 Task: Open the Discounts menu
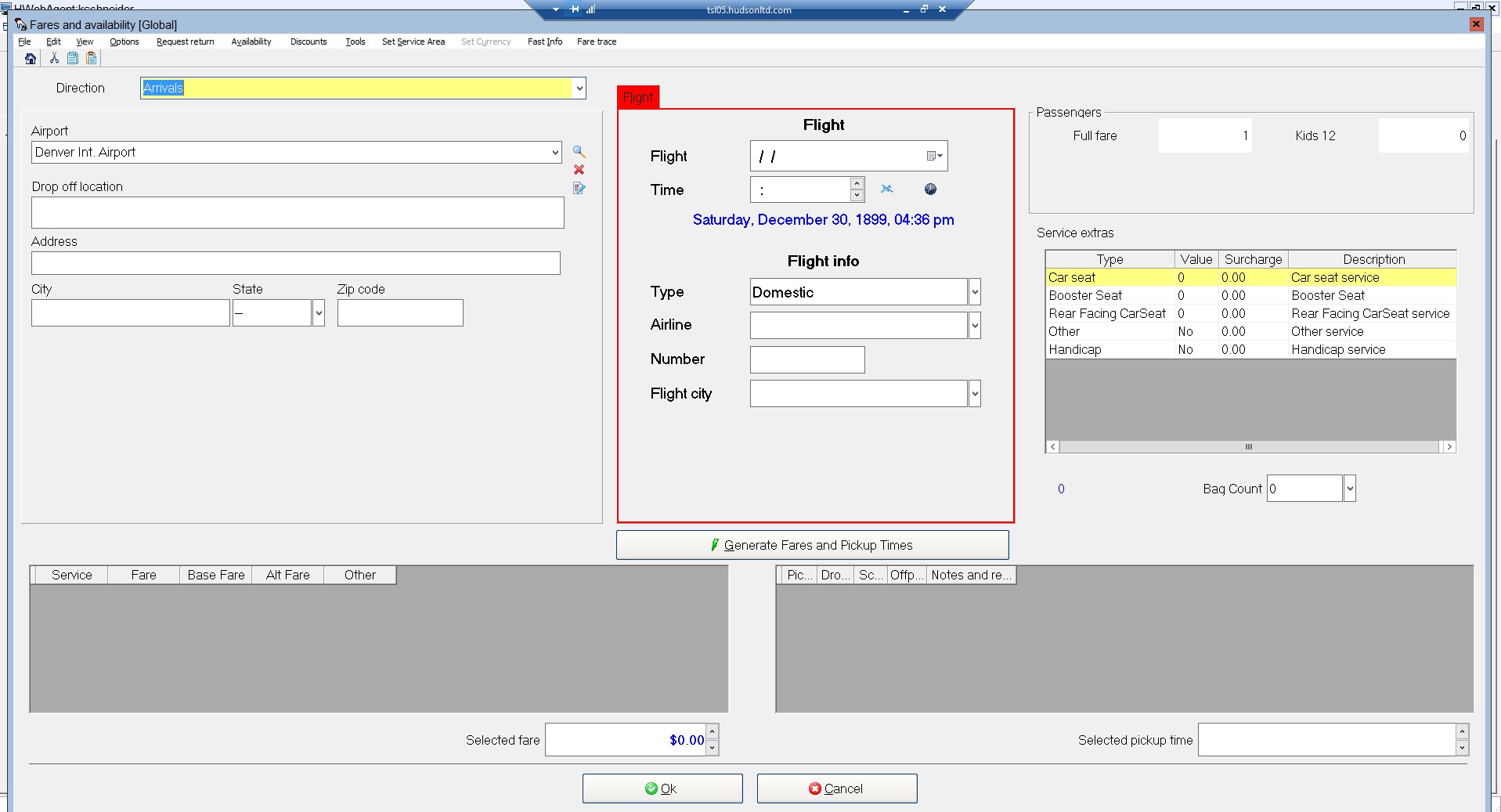pos(308,42)
